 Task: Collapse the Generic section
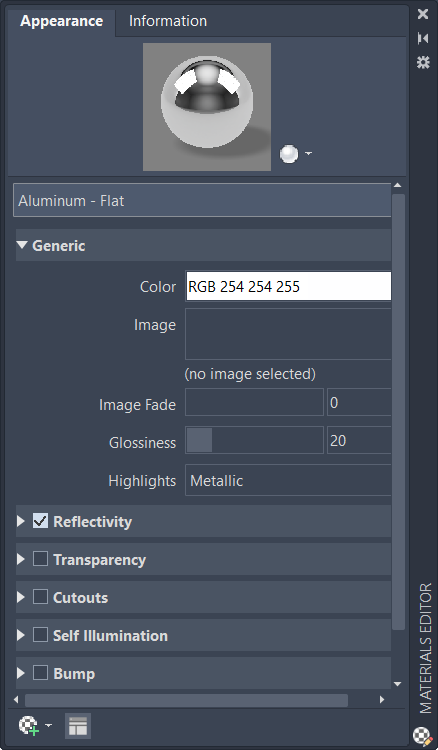[x=22, y=245]
